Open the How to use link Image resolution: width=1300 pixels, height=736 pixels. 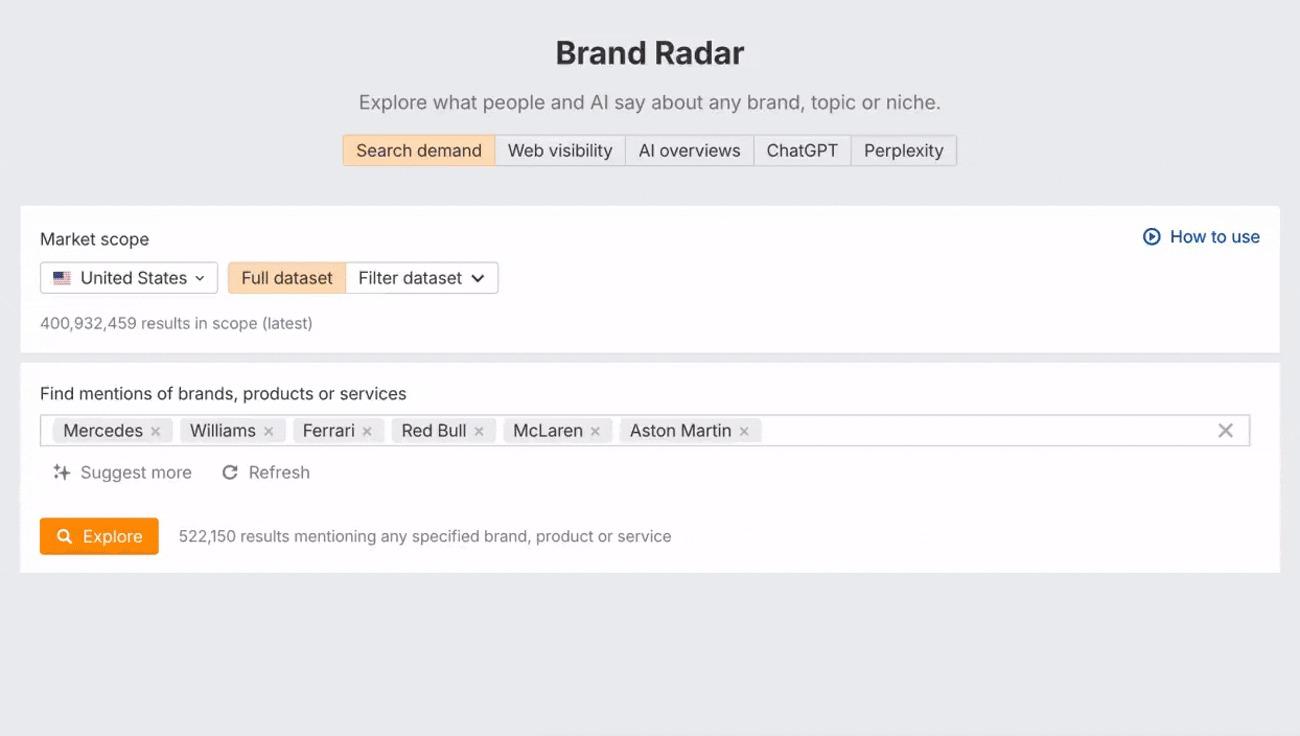click(1214, 237)
